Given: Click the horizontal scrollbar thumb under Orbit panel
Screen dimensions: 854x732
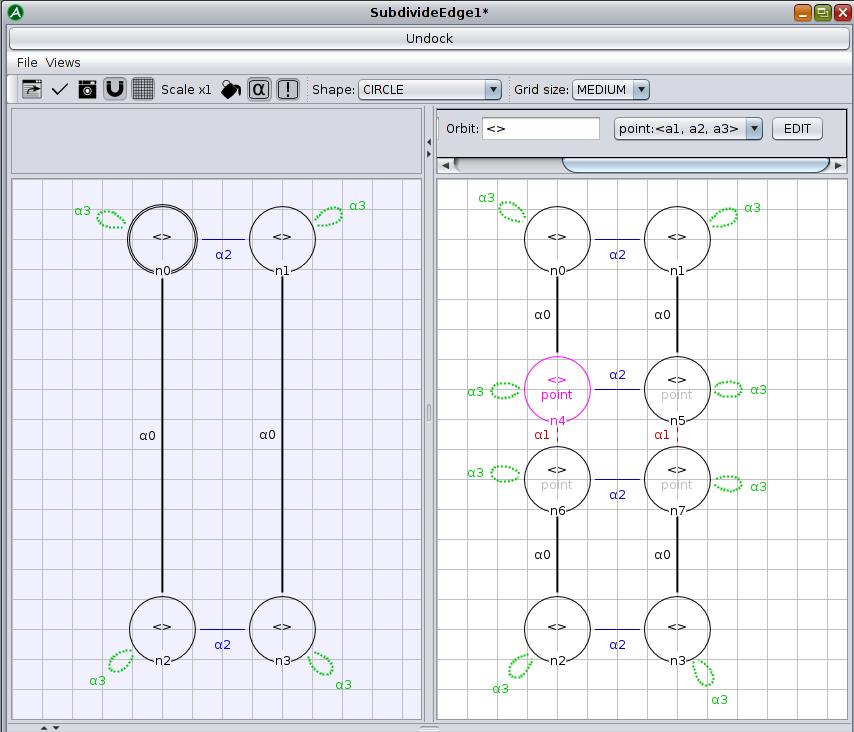Looking at the screenshot, I should coord(696,164).
